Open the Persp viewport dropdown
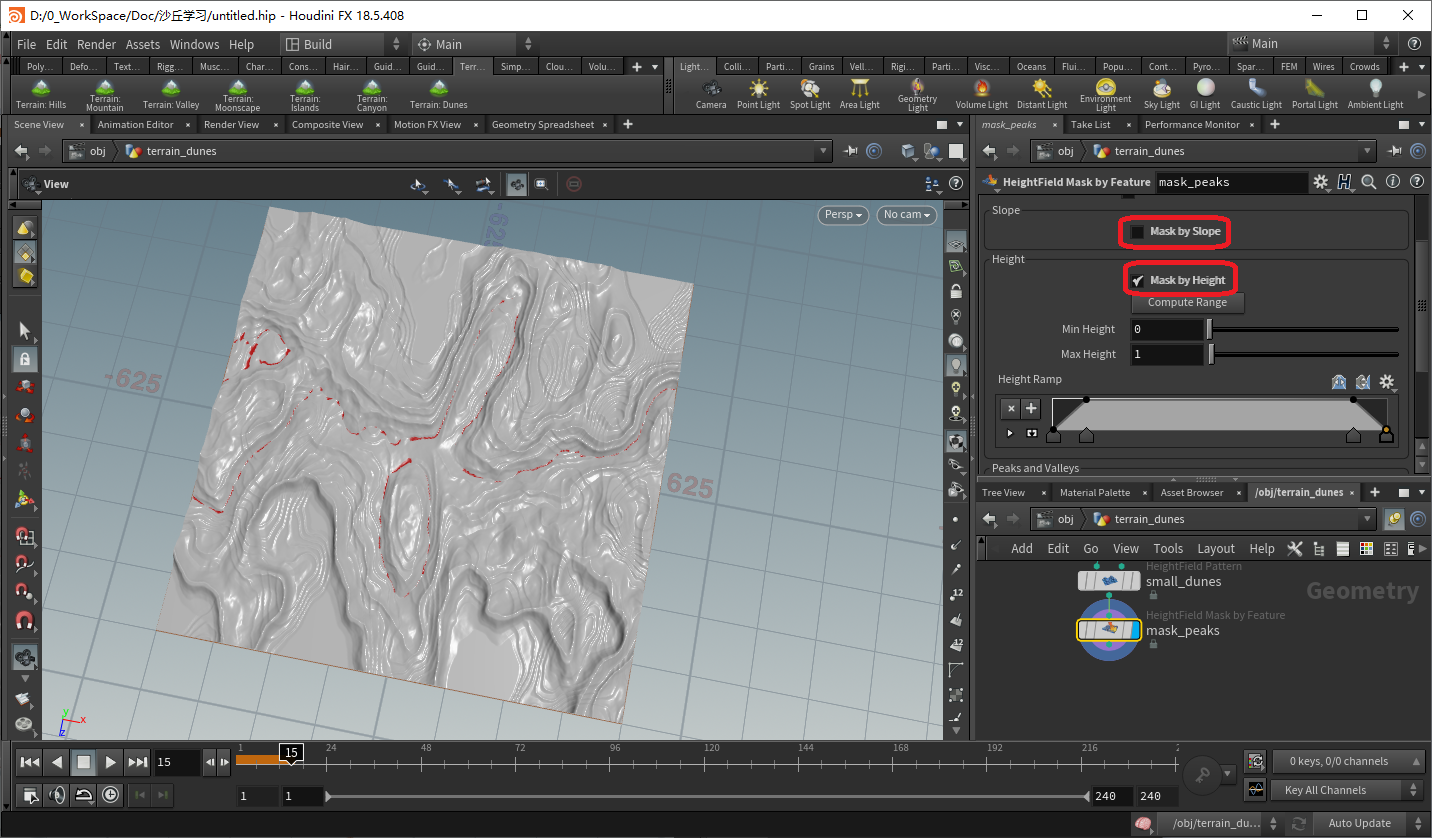 click(x=844, y=214)
